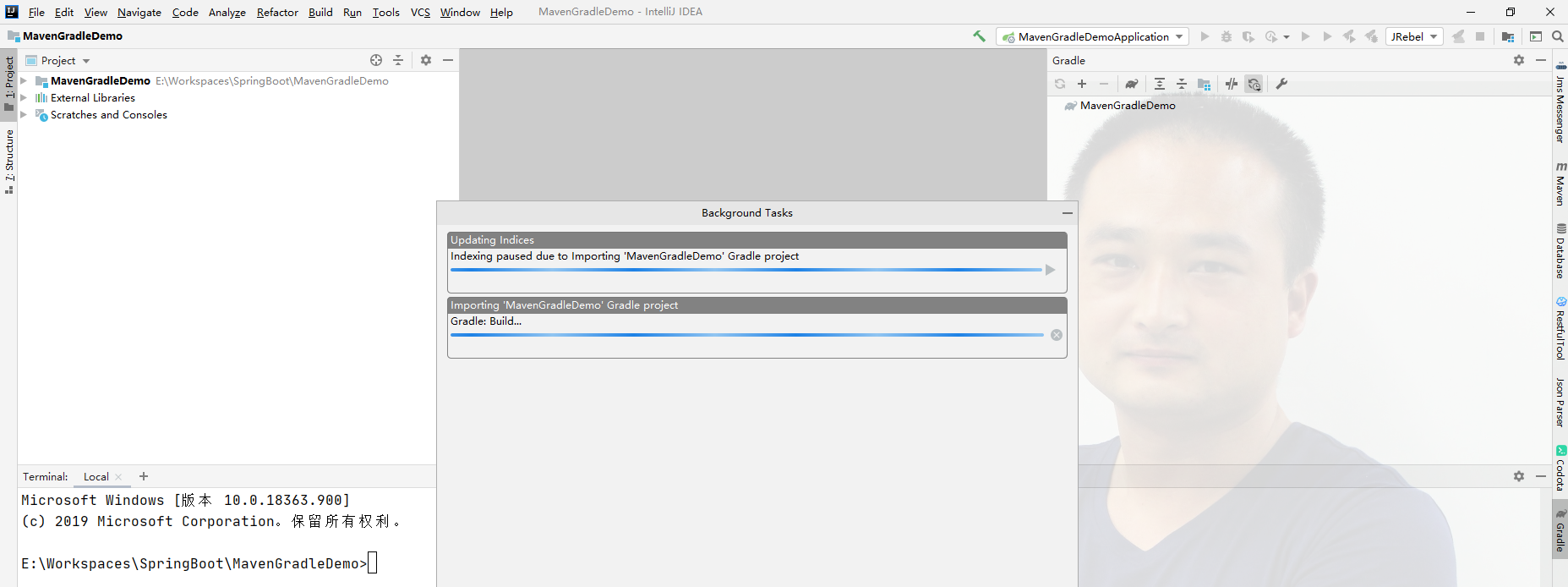The height and width of the screenshot is (587, 1568).
Task: Click the Execute Gradle Task elephant icon
Action: tap(1132, 84)
